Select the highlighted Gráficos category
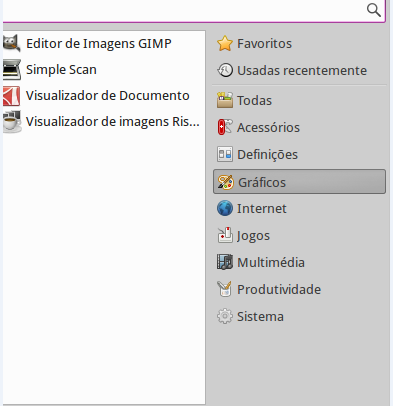Image resolution: width=393 pixels, height=406 pixels. point(299,182)
